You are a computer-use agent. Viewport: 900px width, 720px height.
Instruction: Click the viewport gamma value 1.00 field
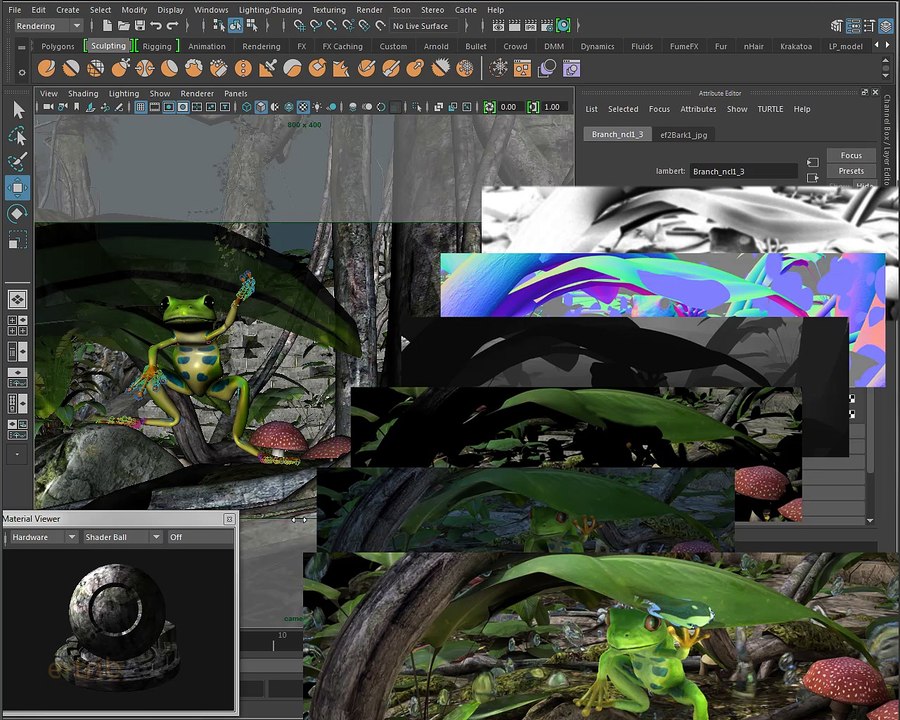554,107
